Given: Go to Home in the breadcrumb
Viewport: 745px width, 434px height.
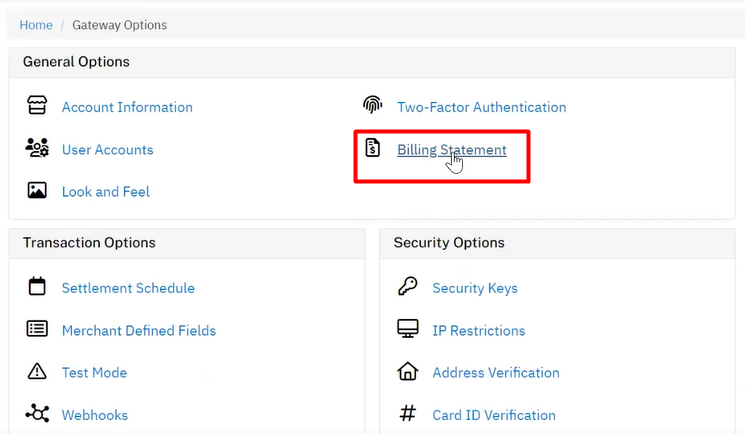Looking at the screenshot, I should (36, 25).
